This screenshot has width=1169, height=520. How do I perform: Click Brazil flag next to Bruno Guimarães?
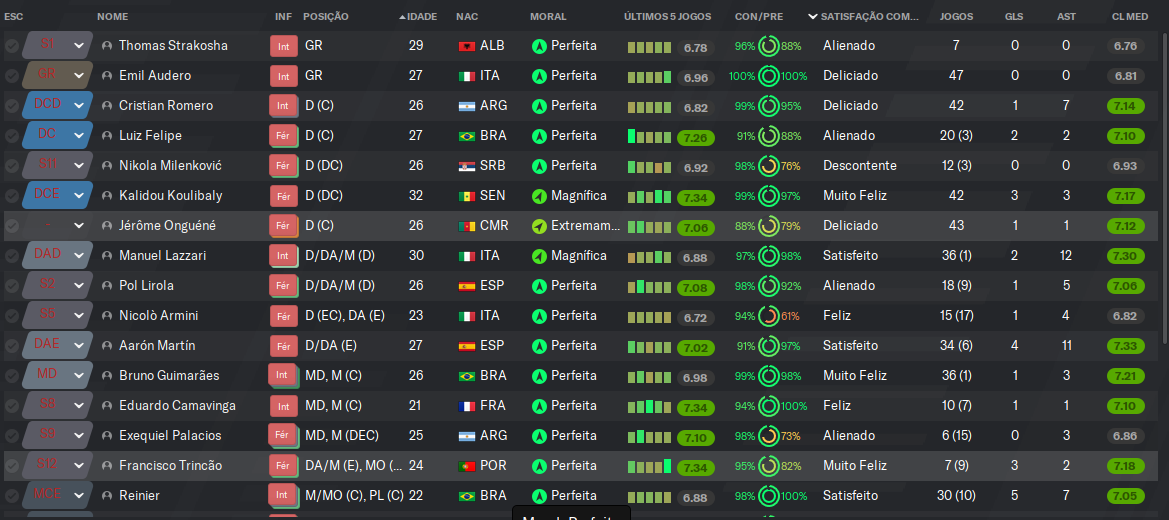point(467,376)
